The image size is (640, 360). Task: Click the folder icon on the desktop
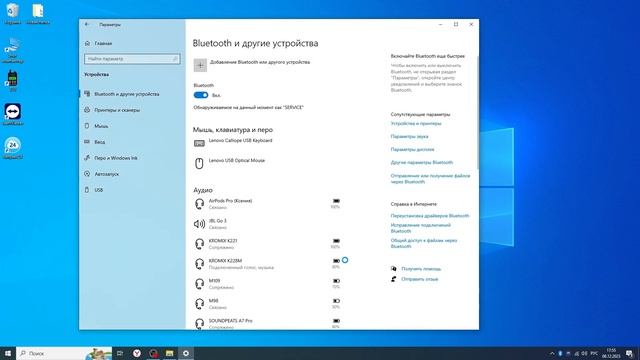38,14
